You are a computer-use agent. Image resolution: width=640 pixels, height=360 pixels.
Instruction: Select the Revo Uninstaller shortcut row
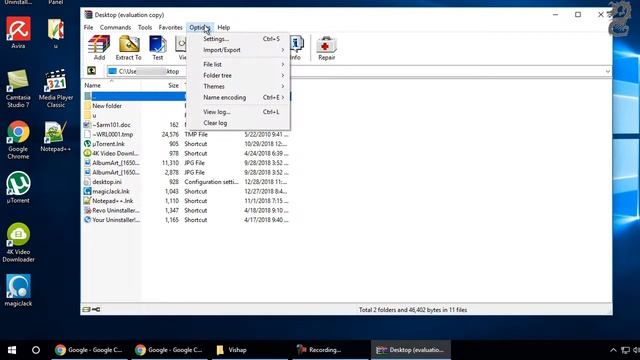187,210
